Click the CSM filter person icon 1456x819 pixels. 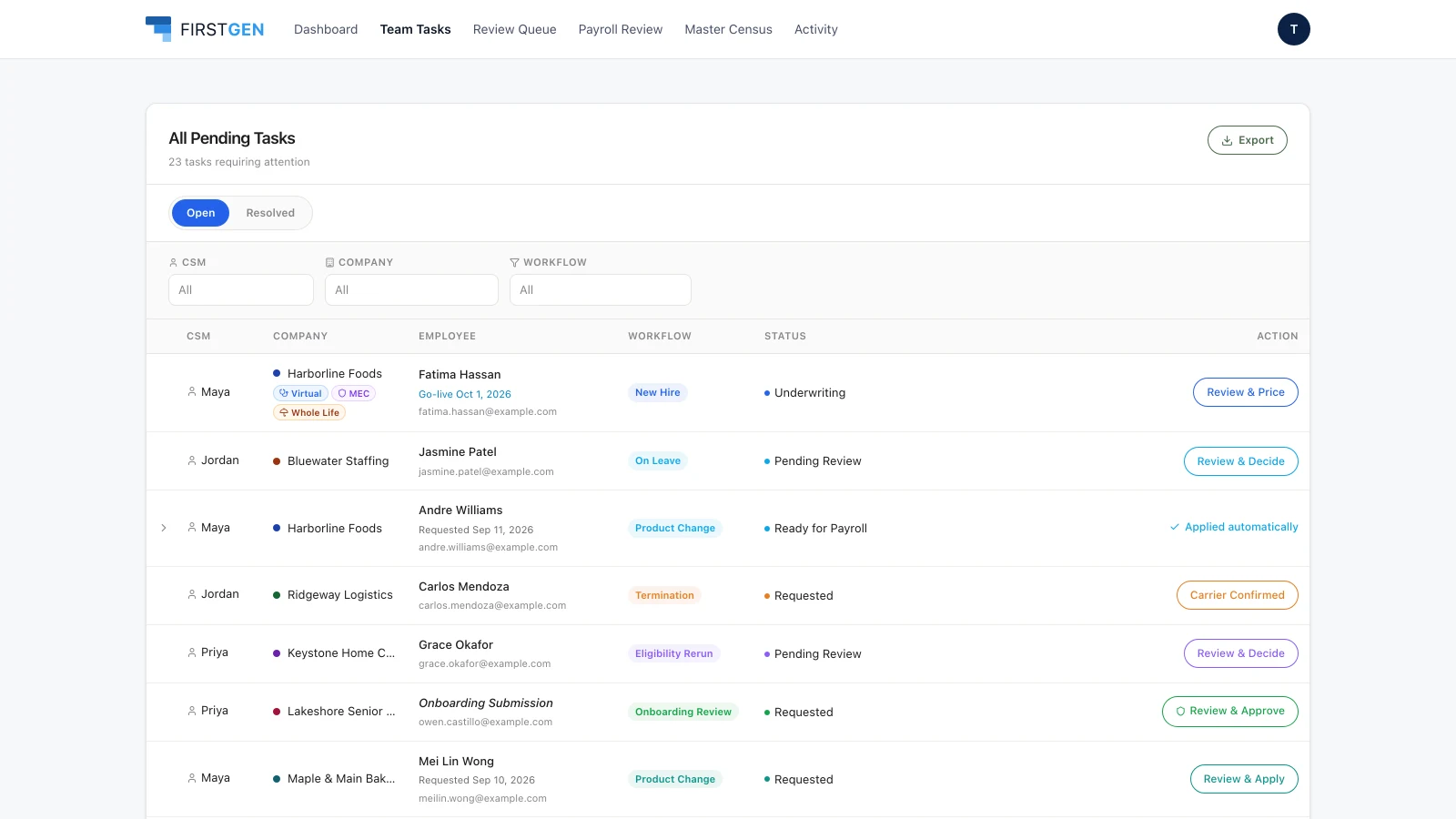pos(173,262)
